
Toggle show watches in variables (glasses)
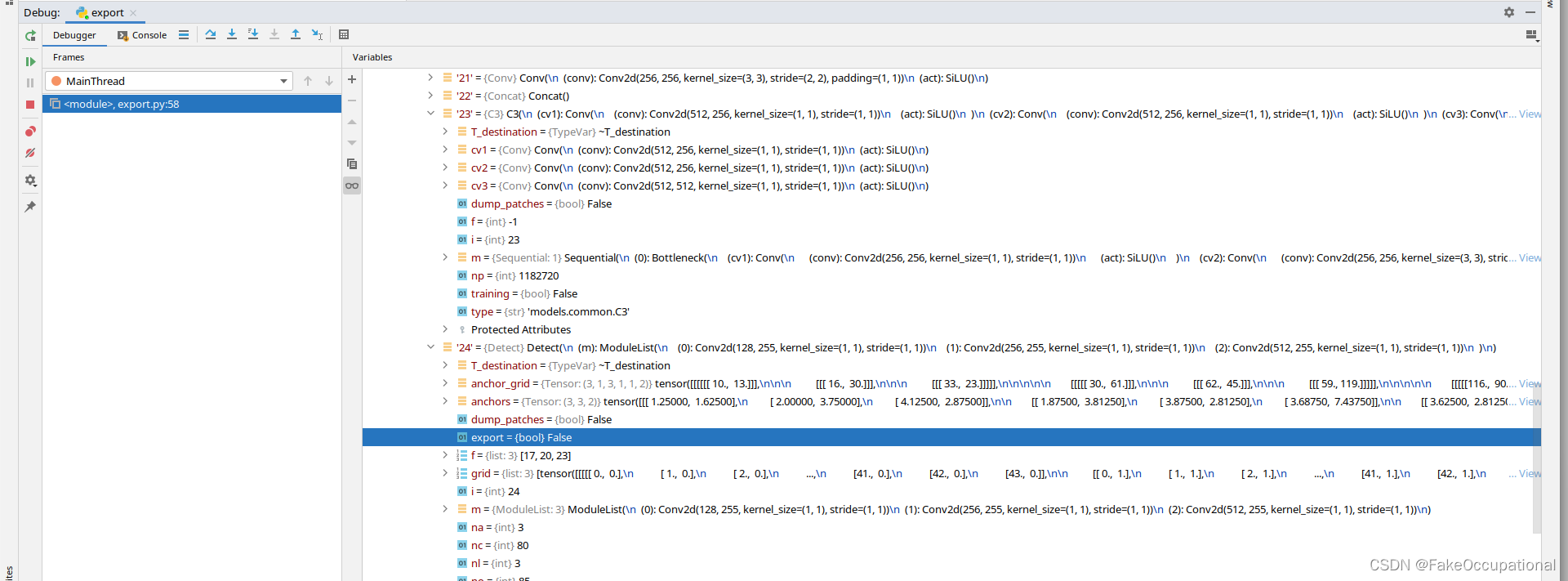(352, 185)
